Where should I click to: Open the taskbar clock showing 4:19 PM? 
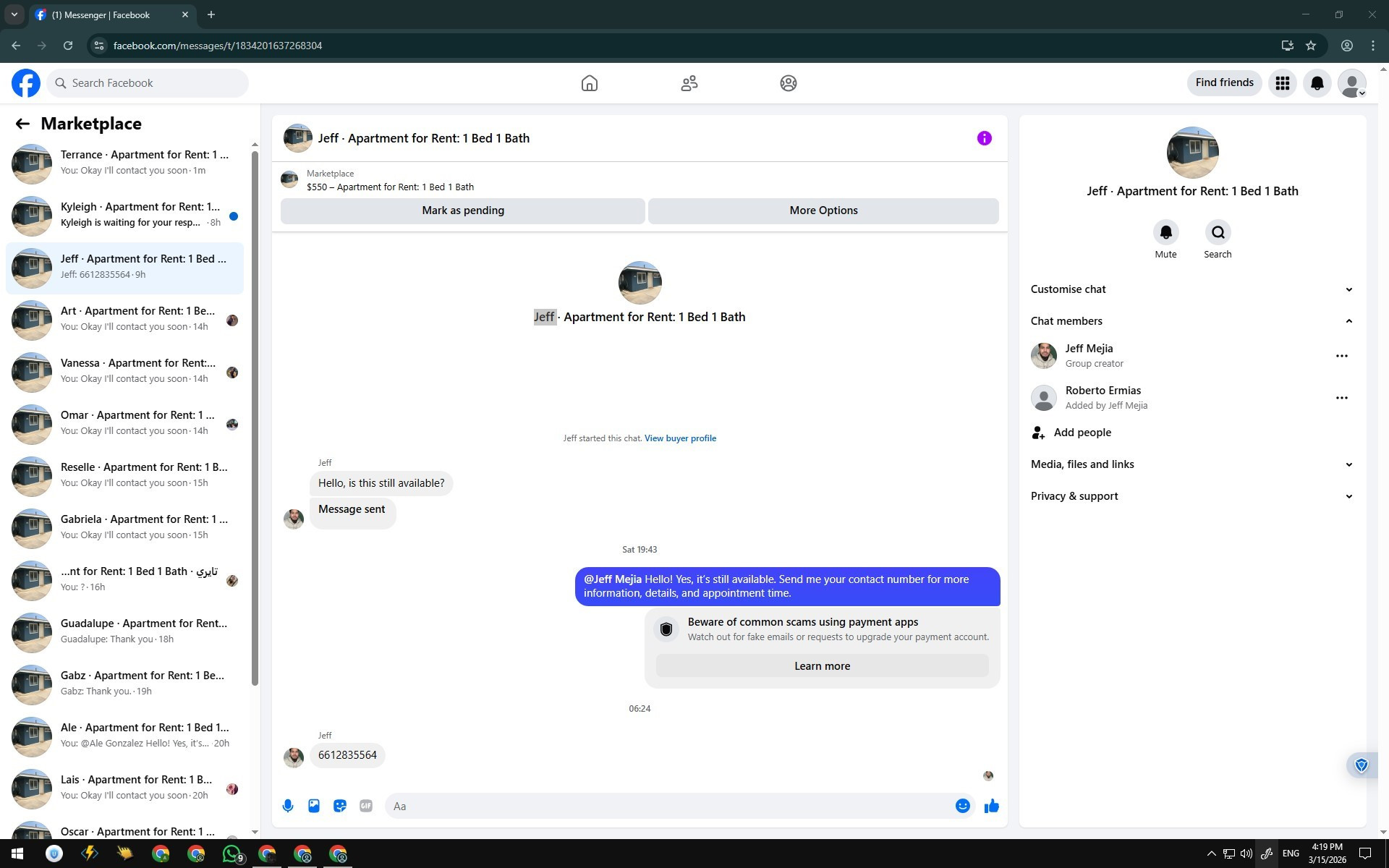tap(1327, 854)
